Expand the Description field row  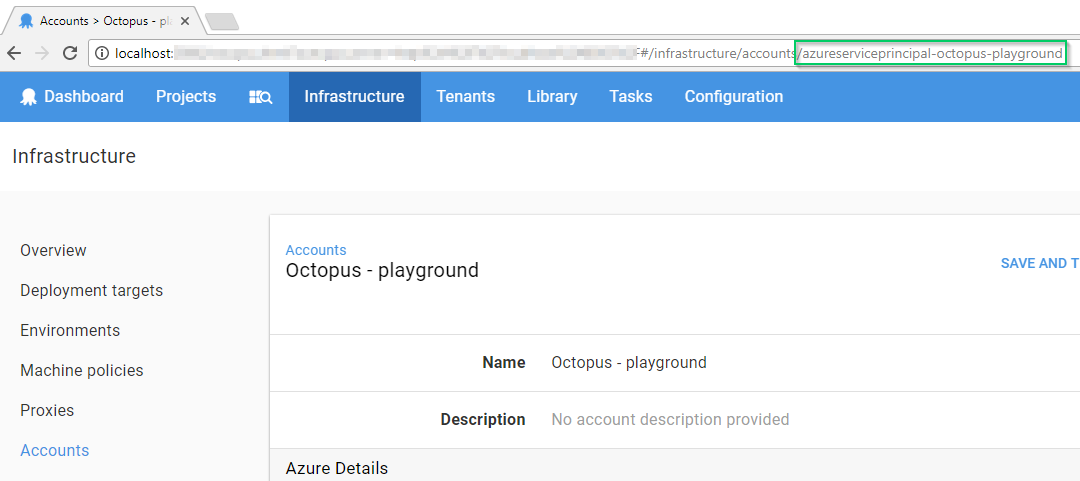[675, 420]
